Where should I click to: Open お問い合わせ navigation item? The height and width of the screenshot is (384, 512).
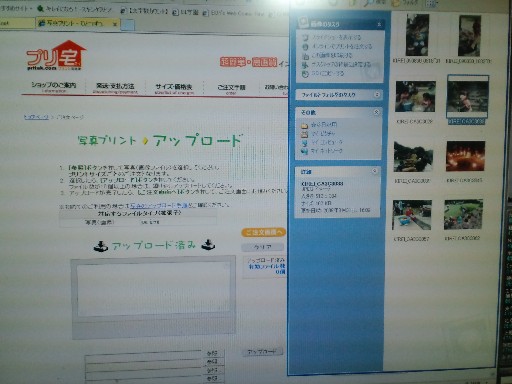[276, 89]
